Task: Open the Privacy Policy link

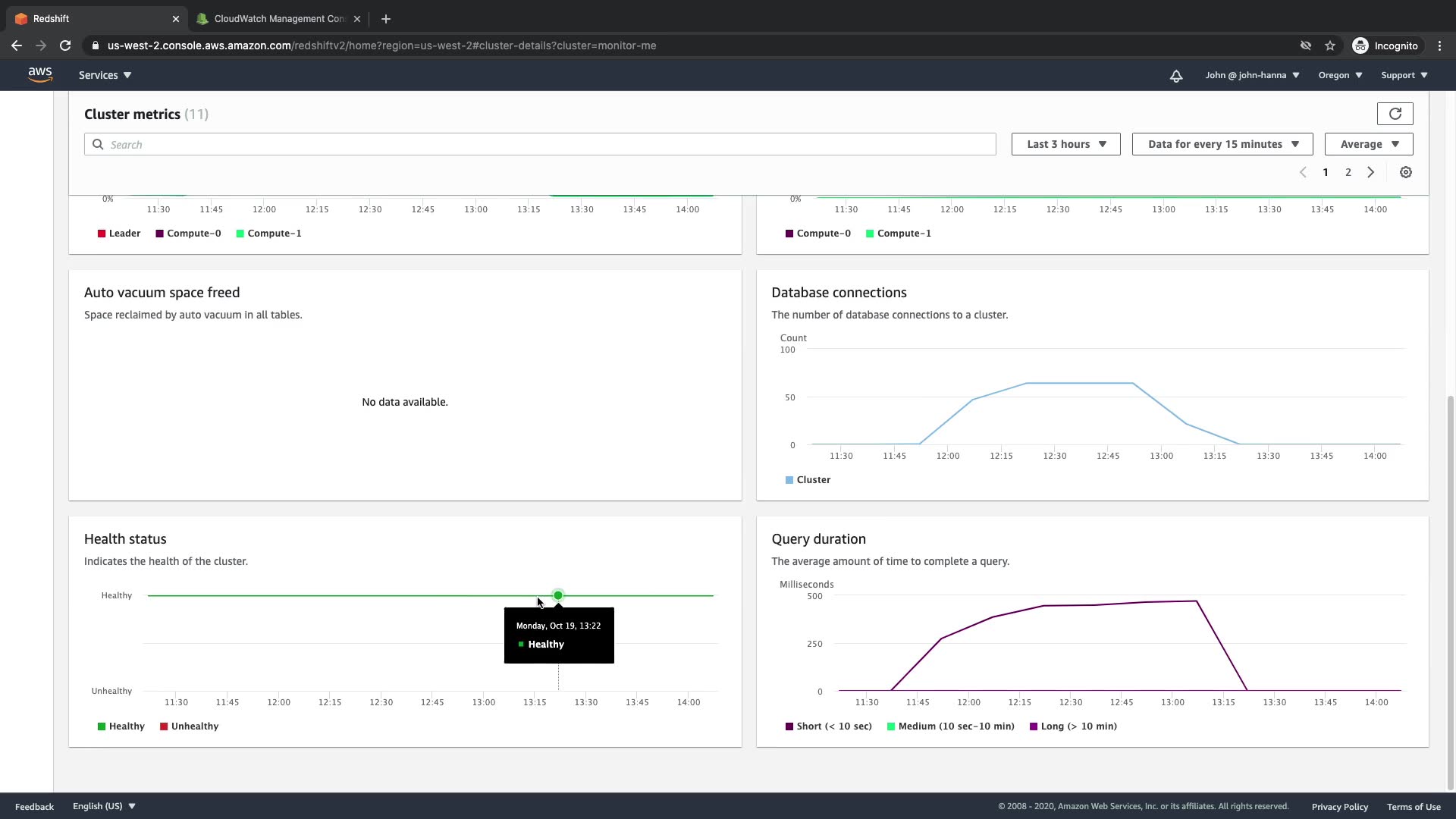Action: click(x=1339, y=806)
